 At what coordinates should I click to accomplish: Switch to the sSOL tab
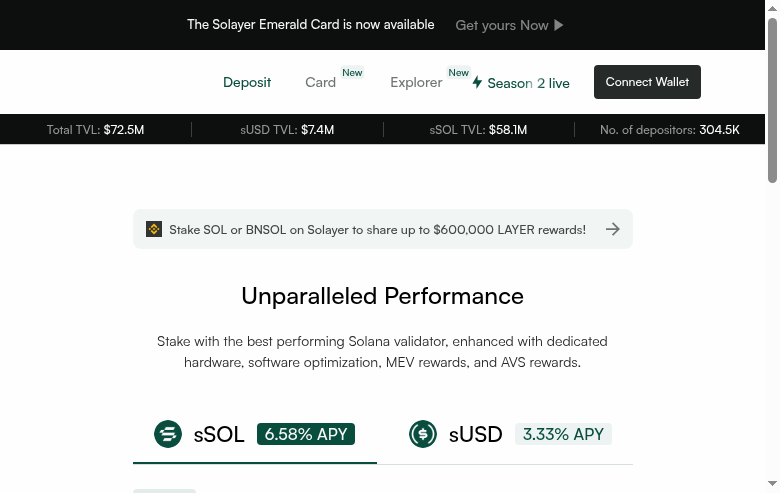pos(219,435)
